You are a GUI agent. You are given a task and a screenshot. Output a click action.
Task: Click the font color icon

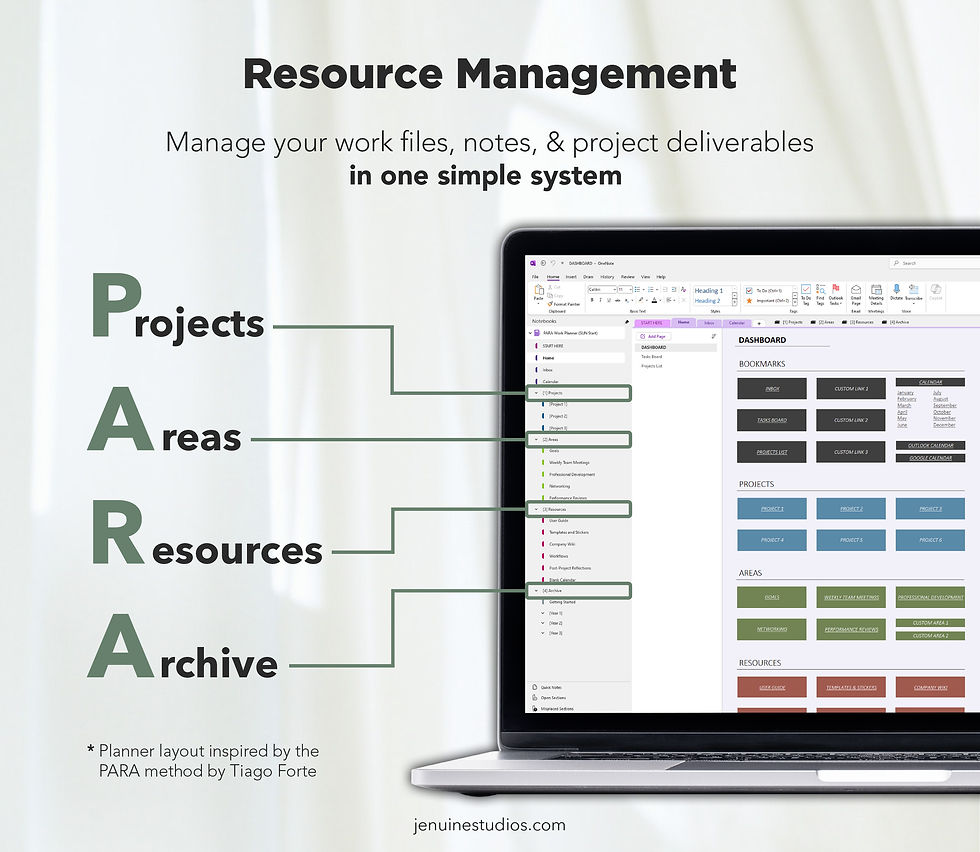[654, 300]
